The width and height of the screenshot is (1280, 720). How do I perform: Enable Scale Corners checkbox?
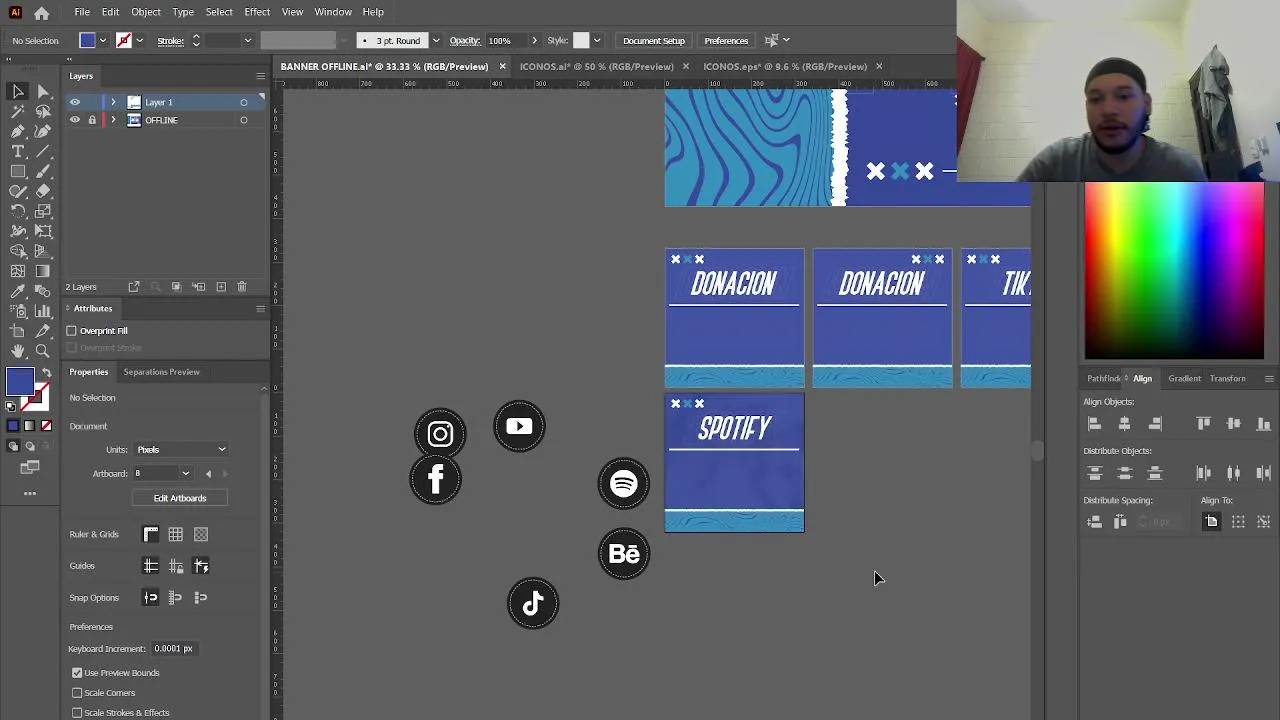point(77,693)
